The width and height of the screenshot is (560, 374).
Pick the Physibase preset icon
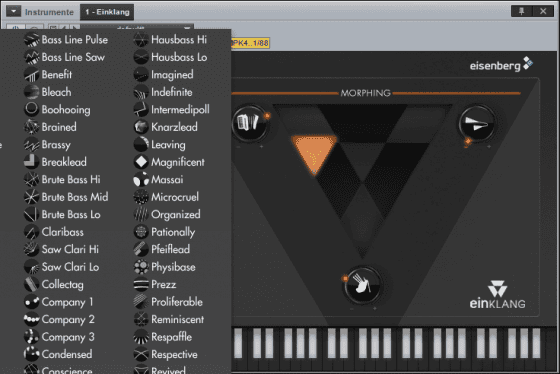[141, 267]
